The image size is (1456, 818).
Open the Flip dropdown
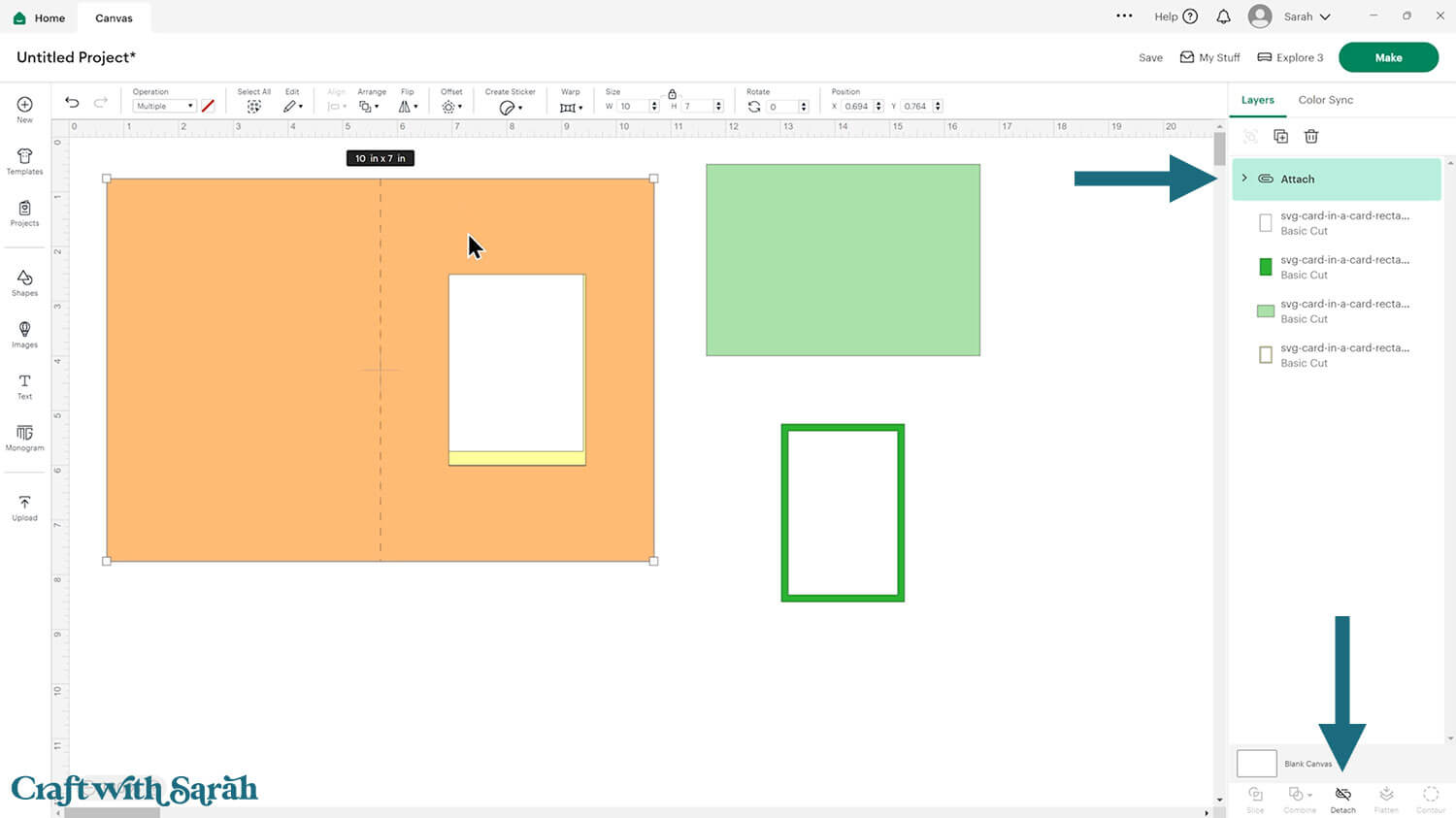coord(408,107)
